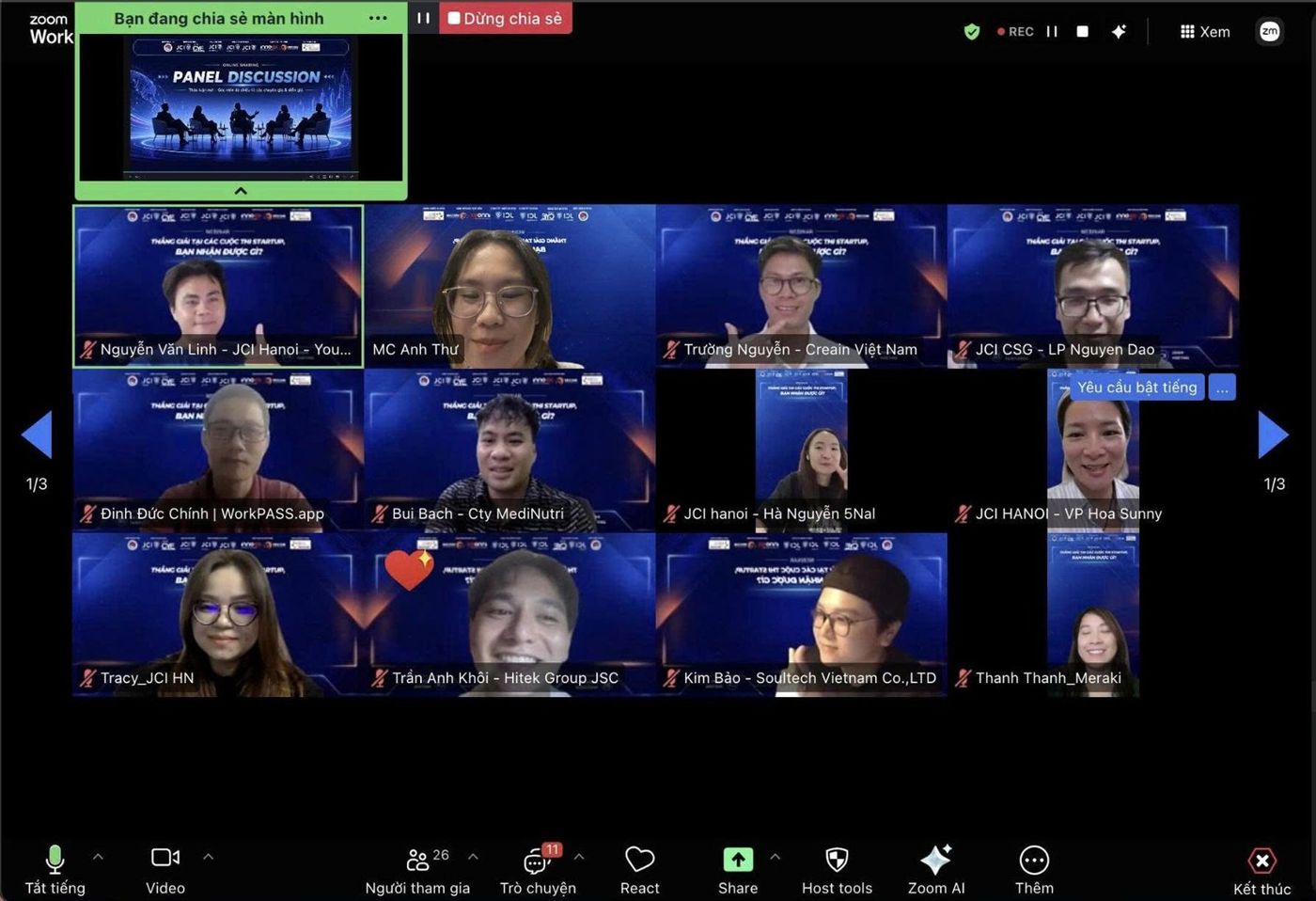
Task: Click the Panel Discussion shared screen thumbnail
Action: [x=241, y=107]
